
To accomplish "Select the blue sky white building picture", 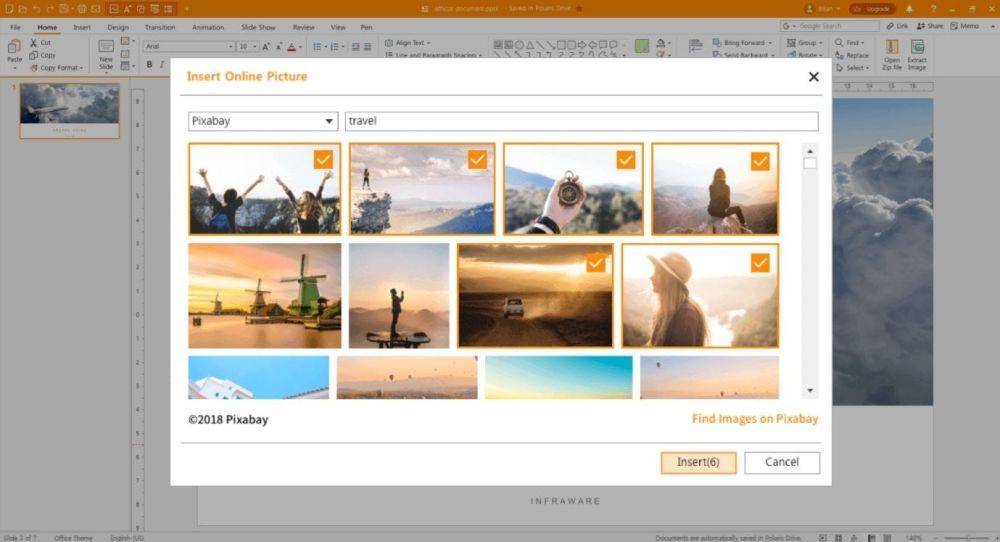I will (x=258, y=377).
